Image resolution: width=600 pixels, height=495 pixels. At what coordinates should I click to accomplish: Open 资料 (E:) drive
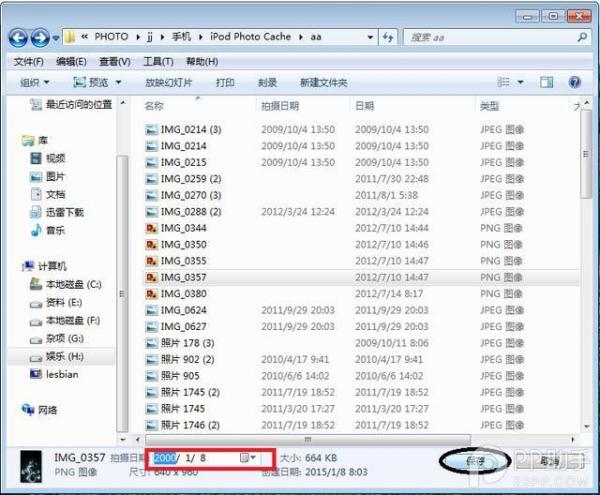tap(56, 303)
